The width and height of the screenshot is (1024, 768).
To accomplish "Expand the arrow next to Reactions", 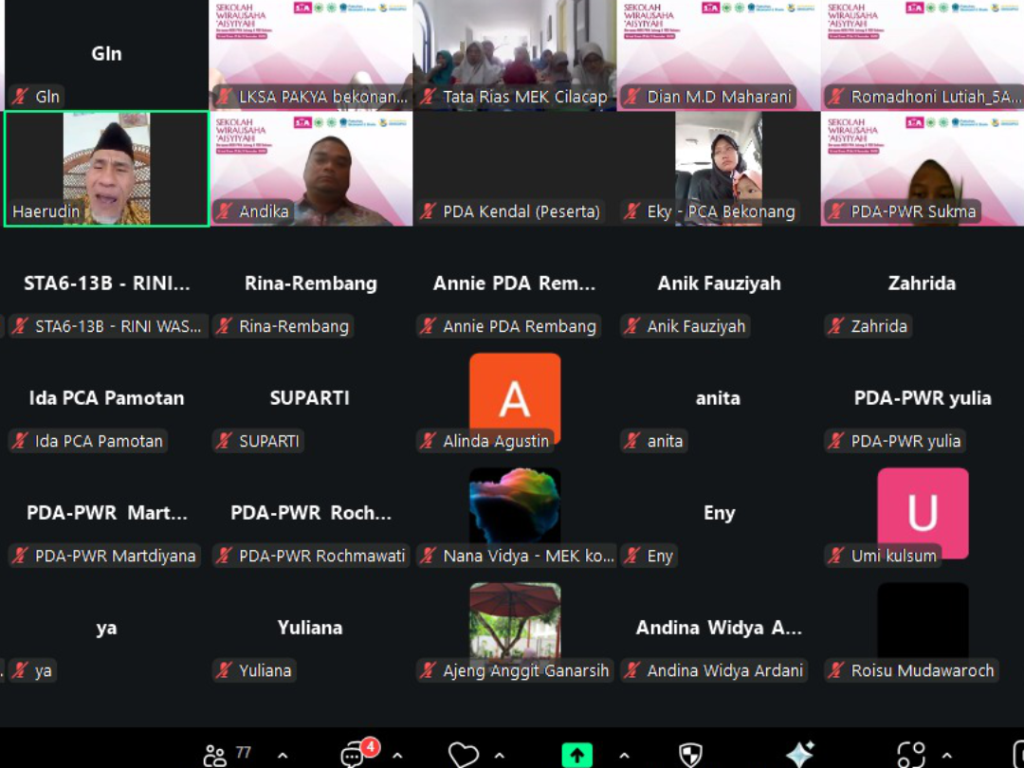I will pos(500,756).
